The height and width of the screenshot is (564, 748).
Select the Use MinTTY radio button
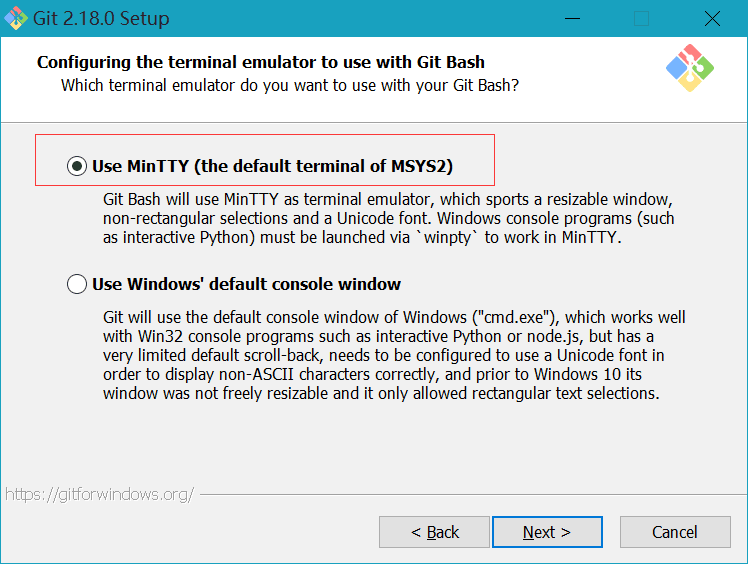(77, 166)
